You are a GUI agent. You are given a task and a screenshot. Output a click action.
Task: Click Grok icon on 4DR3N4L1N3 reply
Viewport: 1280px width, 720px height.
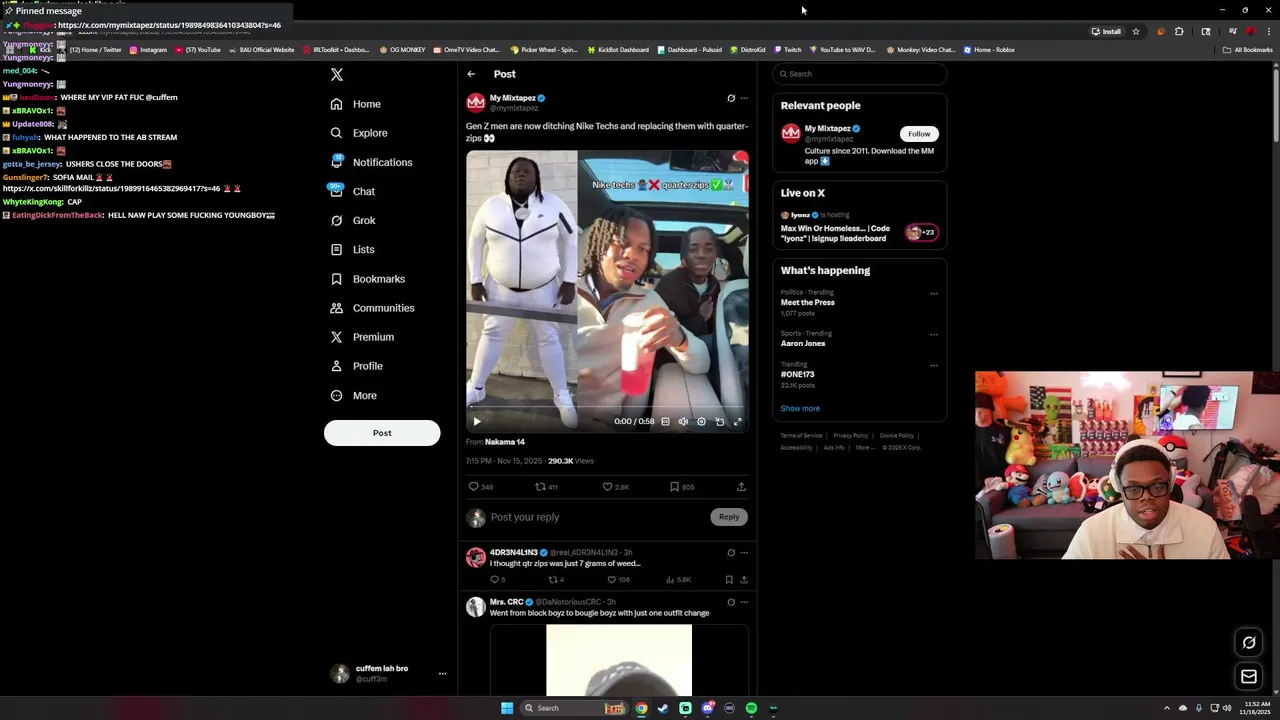pos(731,552)
